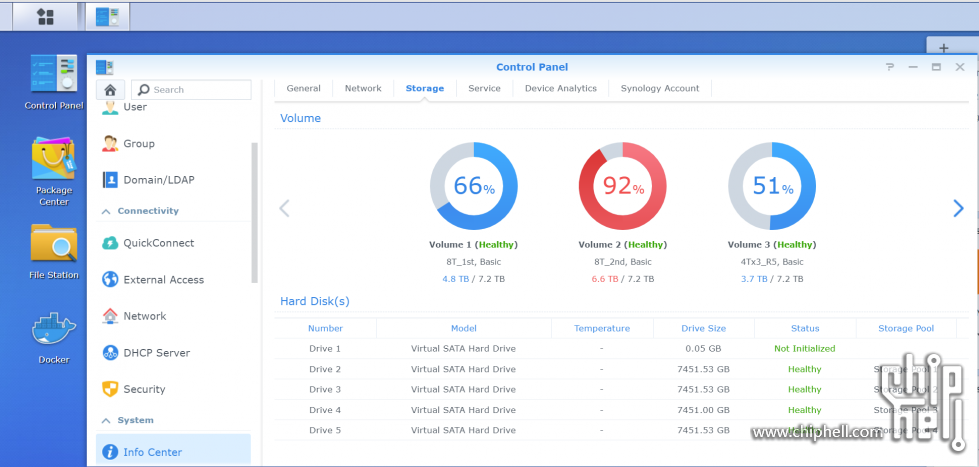The width and height of the screenshot is (979, 467).
Task: Click the Volume 1 66% usage ring
Action: 473,186
